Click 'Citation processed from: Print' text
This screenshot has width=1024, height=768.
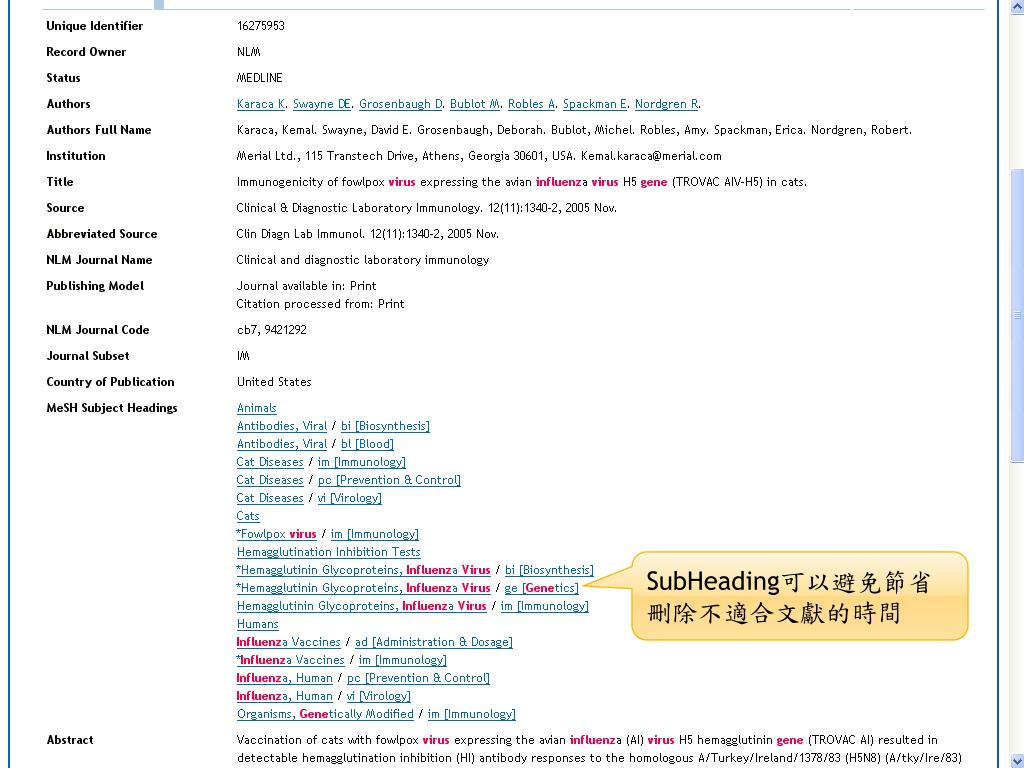(320, 304)
